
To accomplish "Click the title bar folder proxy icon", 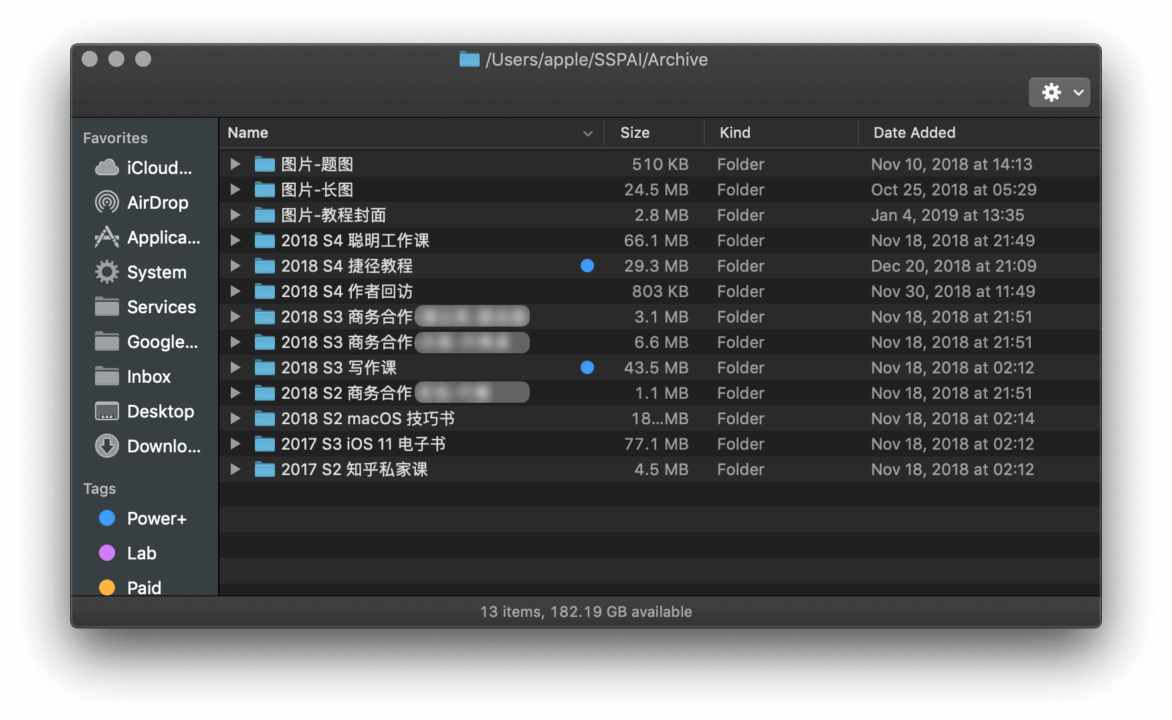I will [469, 59].
